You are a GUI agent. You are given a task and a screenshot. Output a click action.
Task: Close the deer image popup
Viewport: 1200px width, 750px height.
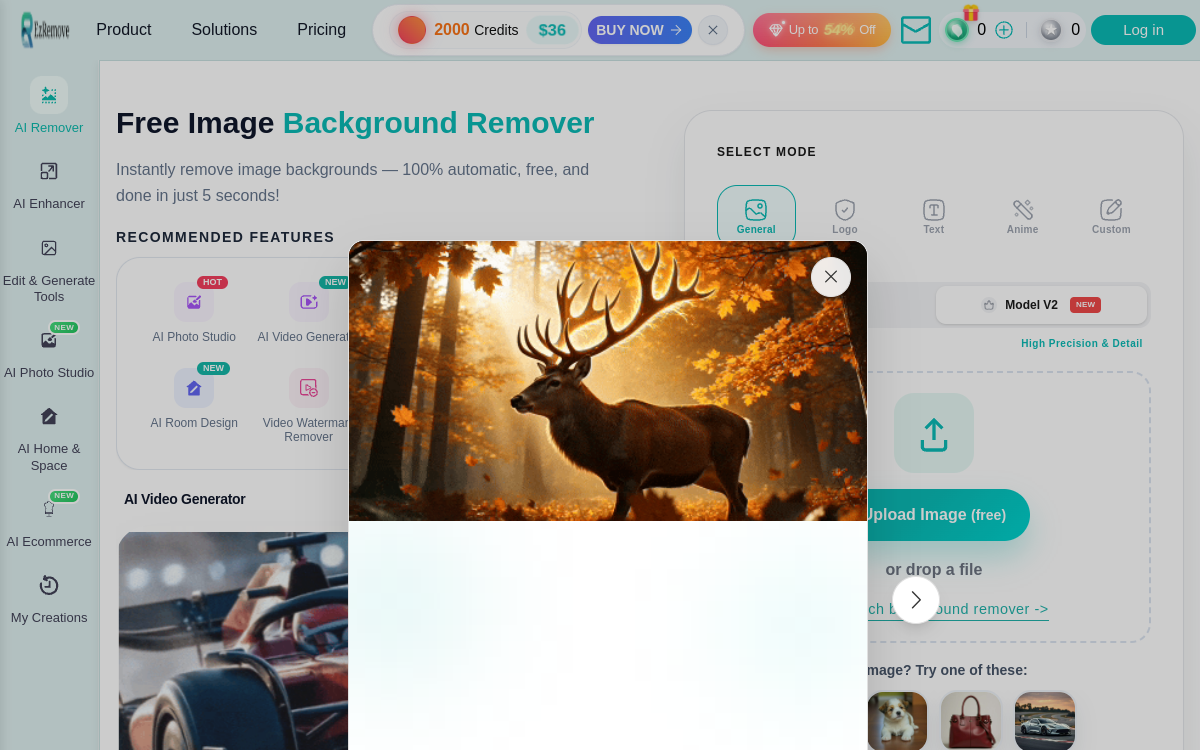point(831,277)
